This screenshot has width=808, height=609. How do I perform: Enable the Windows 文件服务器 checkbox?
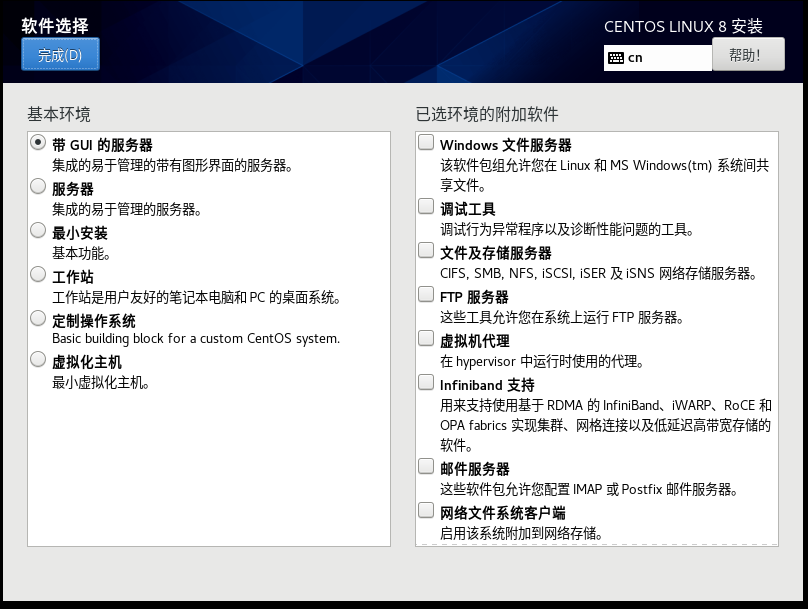click(x=426, y=142)
